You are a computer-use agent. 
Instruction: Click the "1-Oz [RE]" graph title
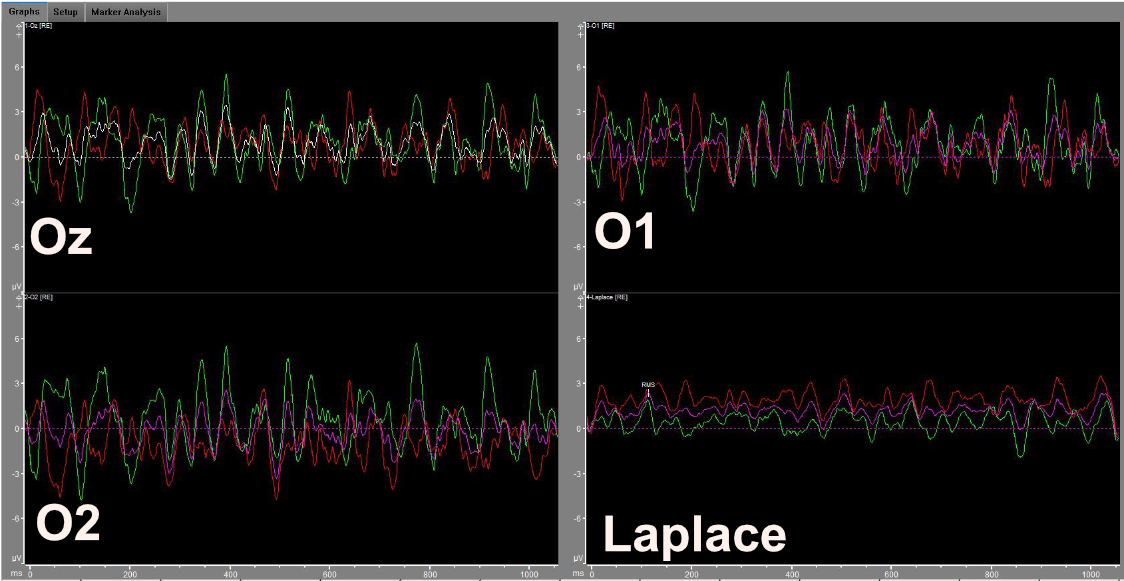pyautogui.click(x=38, y=26)
